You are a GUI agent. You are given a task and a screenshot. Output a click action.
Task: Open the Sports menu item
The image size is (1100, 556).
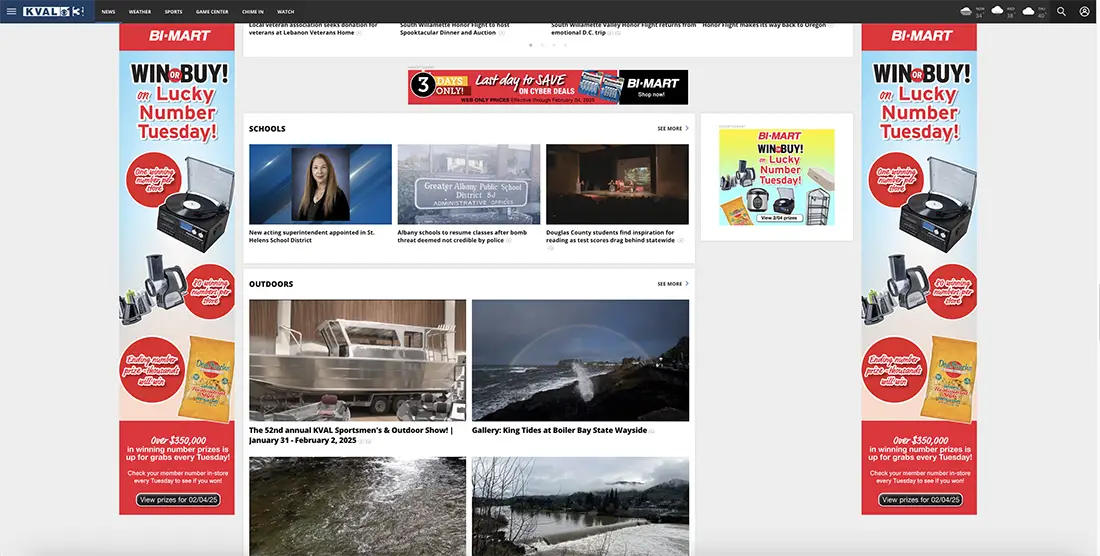coord(173,12)
